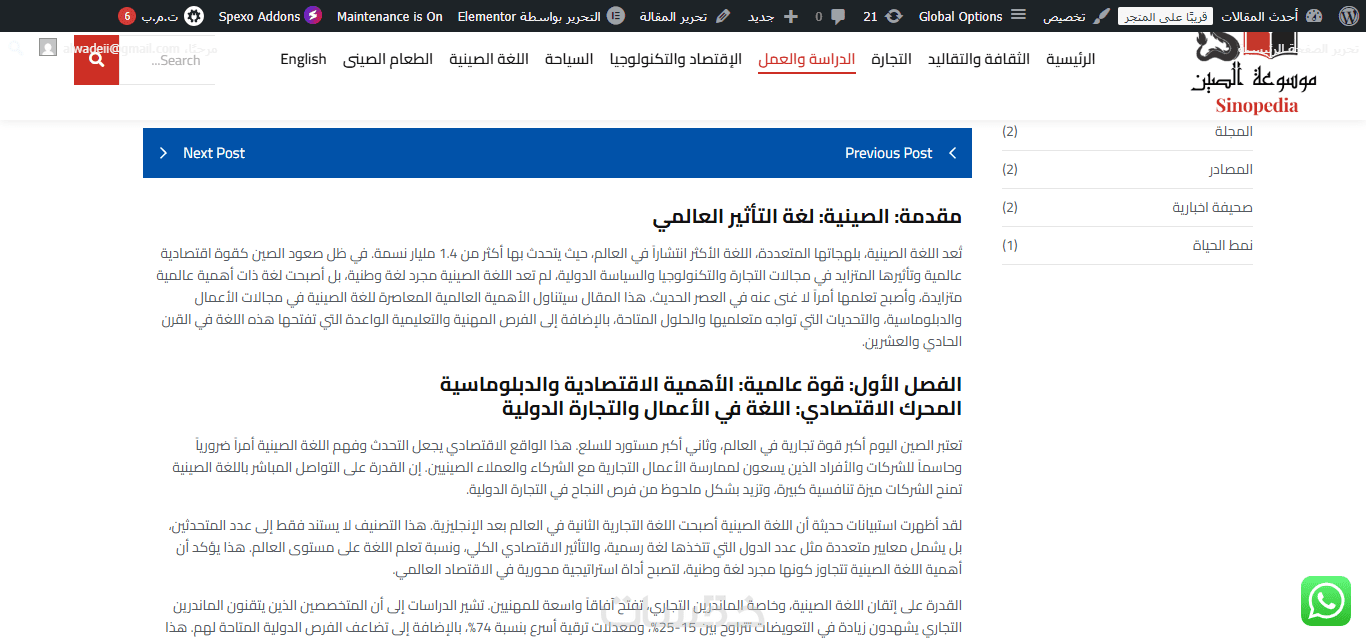Go to the Previous Post

coord(900,153)
